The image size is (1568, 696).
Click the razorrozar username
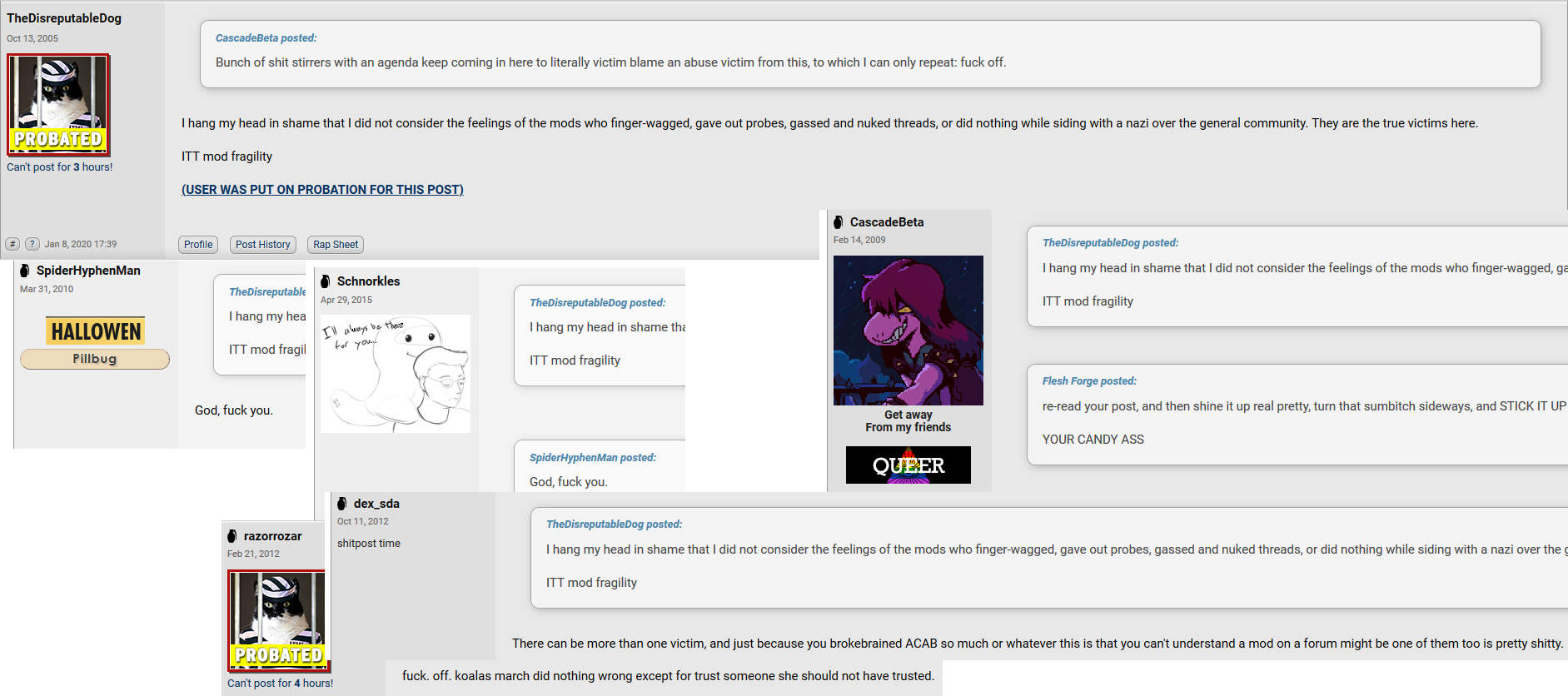pyautogui.click(x=273, y=536)
